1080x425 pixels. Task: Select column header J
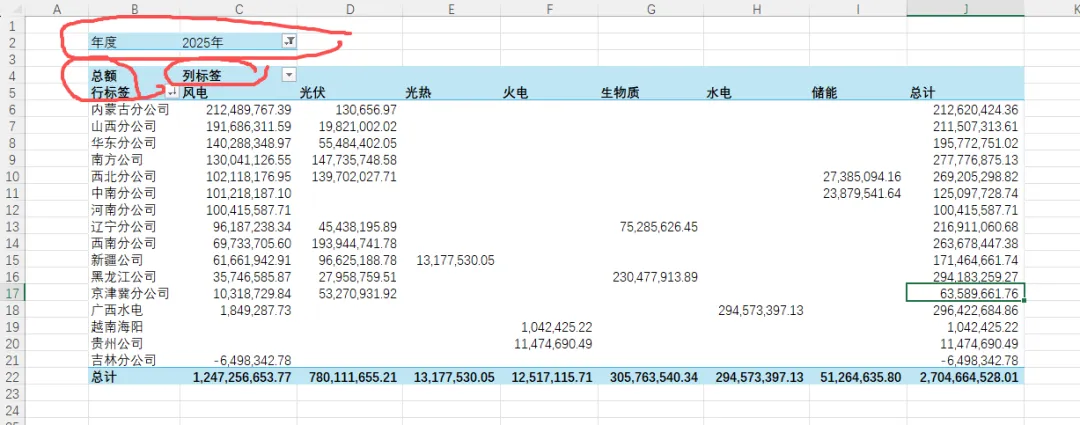[x=965, y=8]
